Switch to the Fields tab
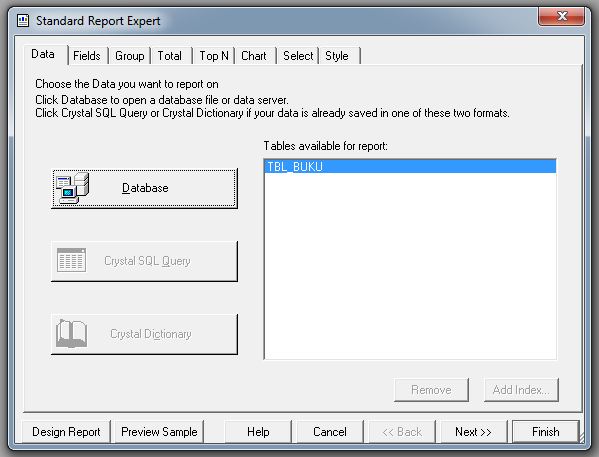The height and width of the screenshot is (457, 599). click(87, 56)
